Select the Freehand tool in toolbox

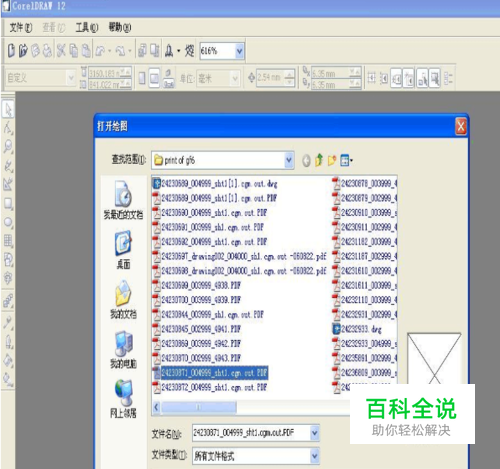8,166
